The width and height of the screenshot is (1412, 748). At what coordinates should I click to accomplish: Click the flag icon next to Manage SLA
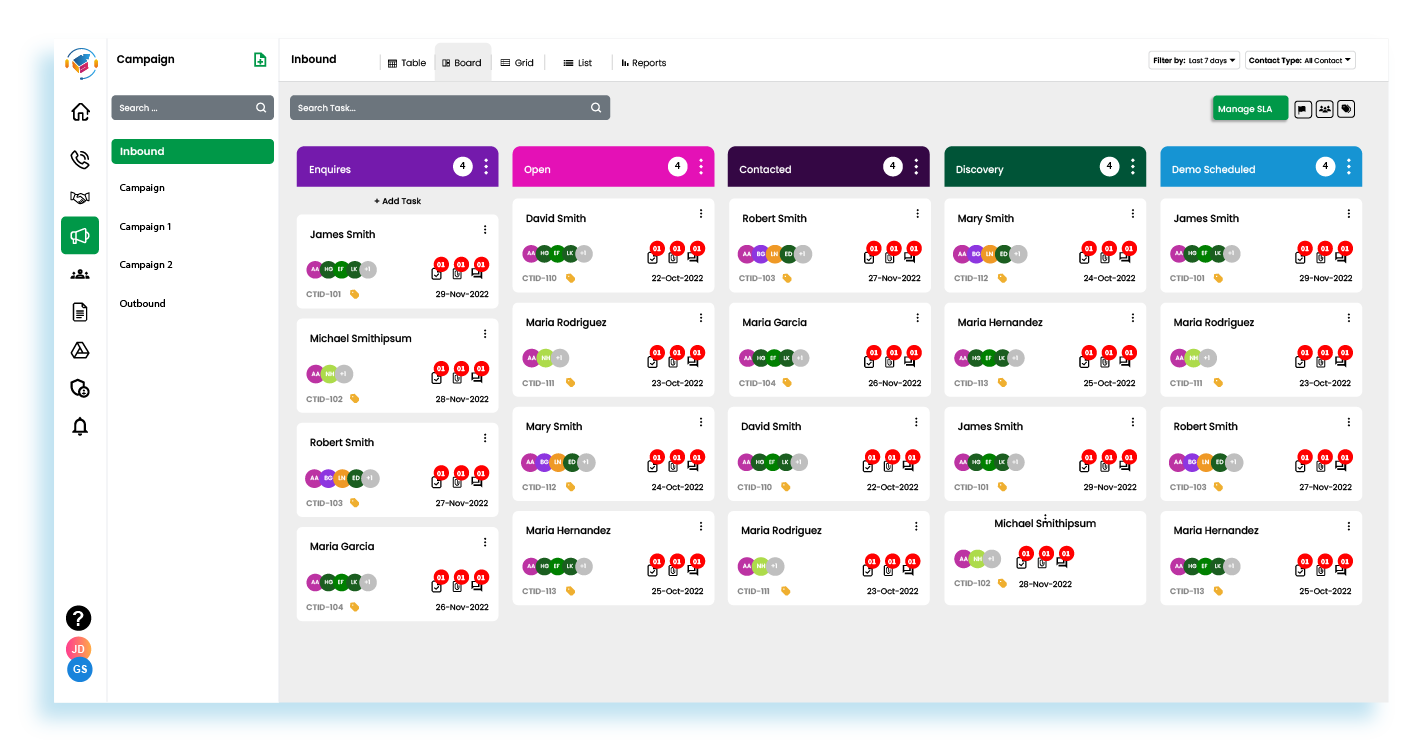pos(1302,108)
